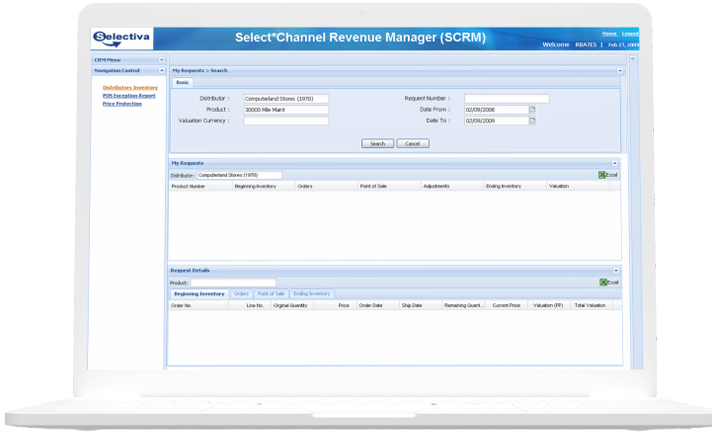Click the Search button
This screenshot has height=435, width=717.
coord(377,144)
